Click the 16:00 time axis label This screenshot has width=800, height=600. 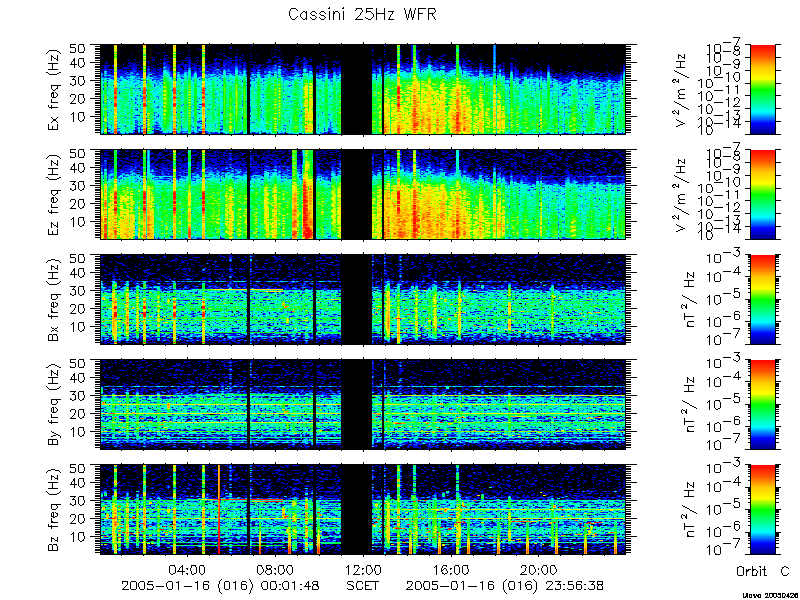pyautogui.click(x=451, y=569)
